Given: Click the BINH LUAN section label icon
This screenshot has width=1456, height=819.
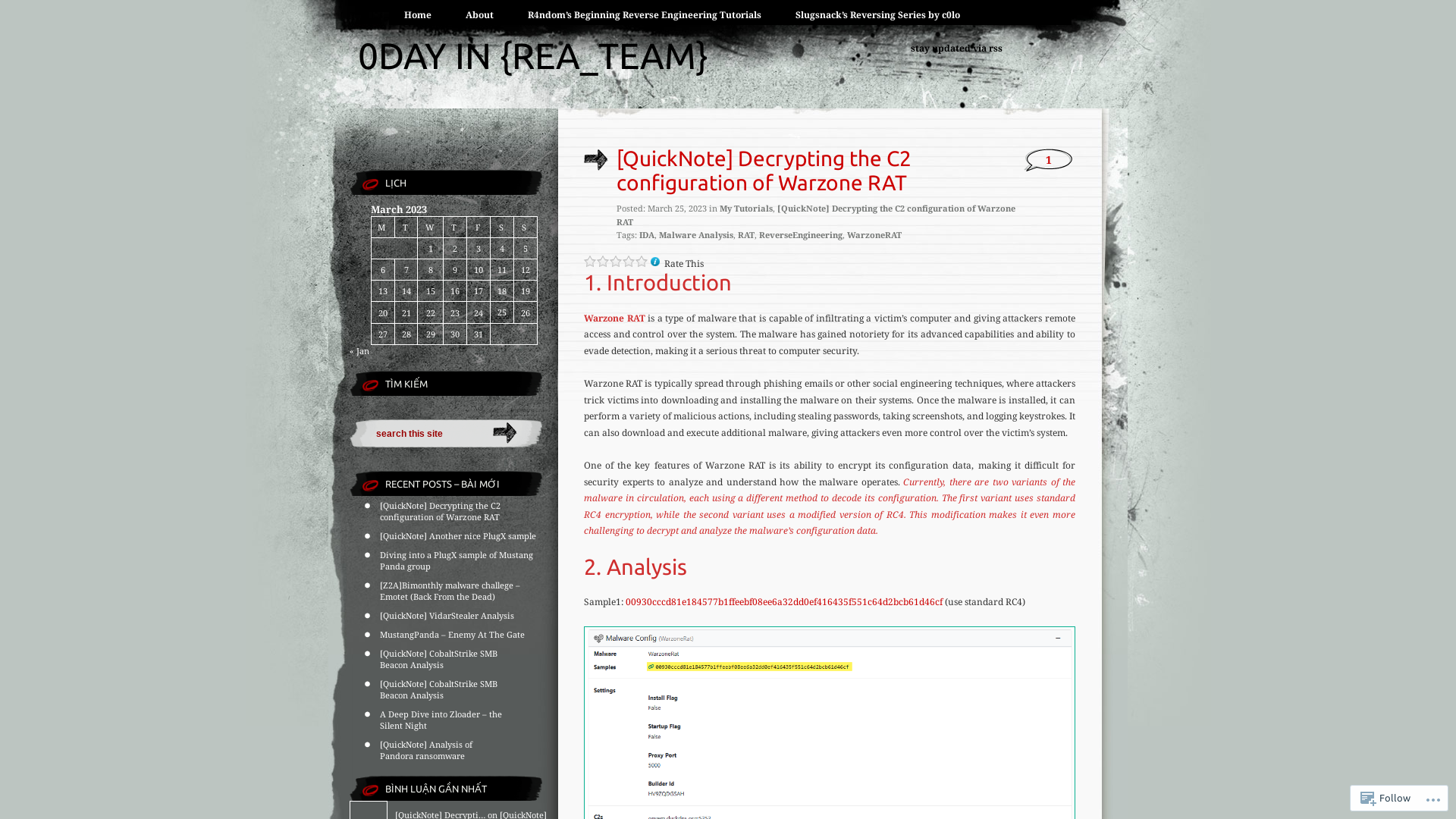Looking at the screenshot, I should click(370, 788).
